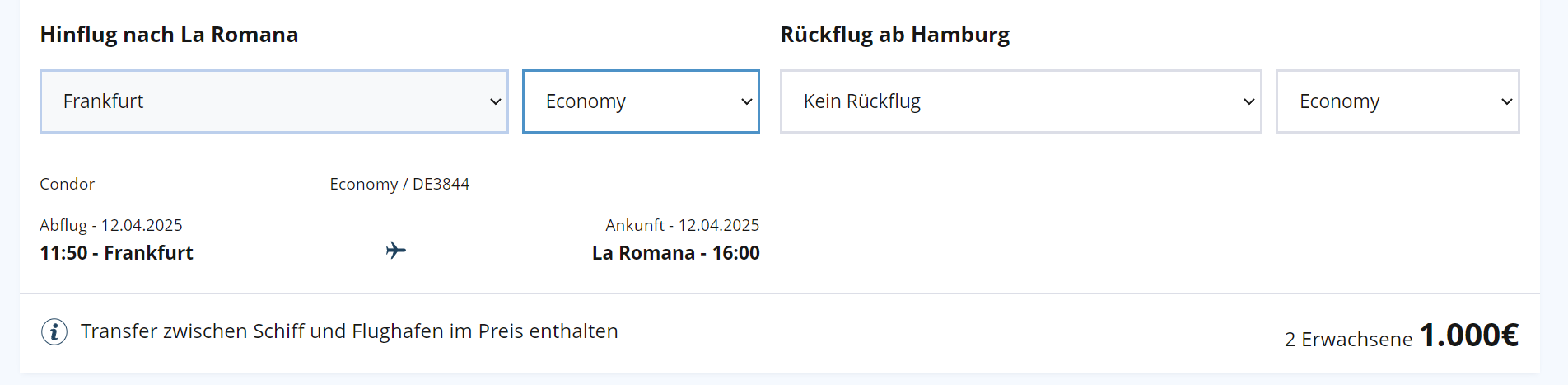Click the chevron arrow in the Frankfurt dropdown
The width and height of the screenshot is (1568, 385).
tap(496, 101)
